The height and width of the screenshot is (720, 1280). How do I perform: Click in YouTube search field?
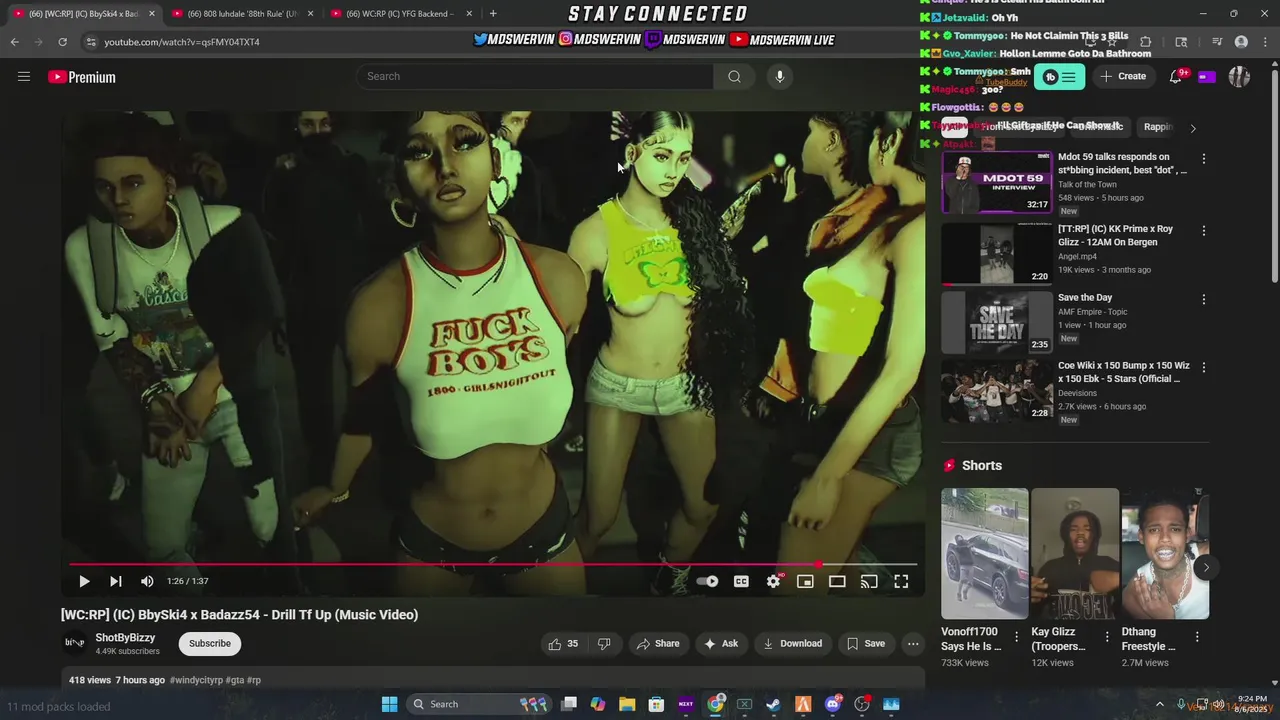coord(535,77)
